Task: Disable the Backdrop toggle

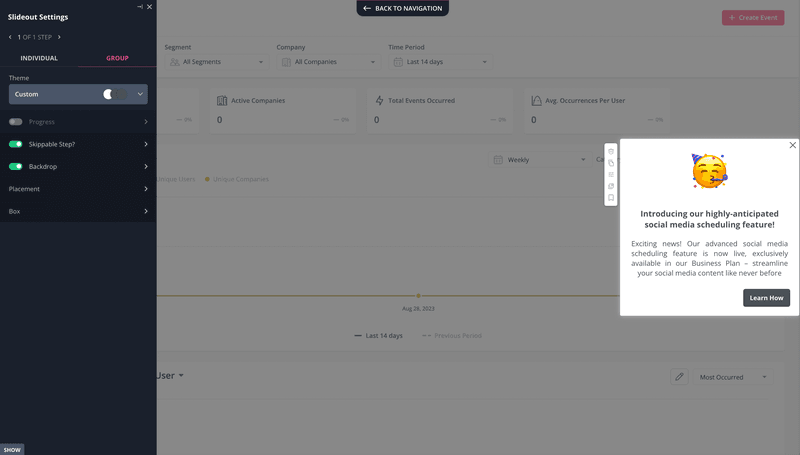Action: click(x=16, y=166)
